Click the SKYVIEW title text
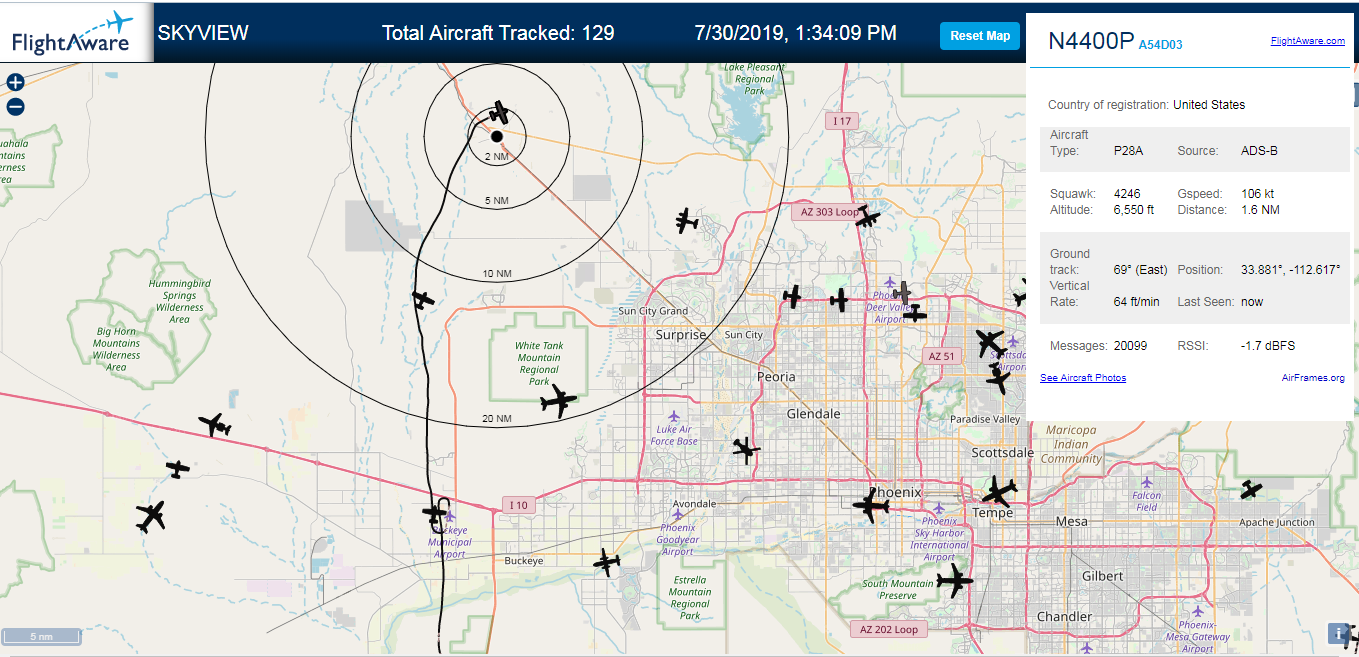The image size is (1359, 657). click(203, 33)
